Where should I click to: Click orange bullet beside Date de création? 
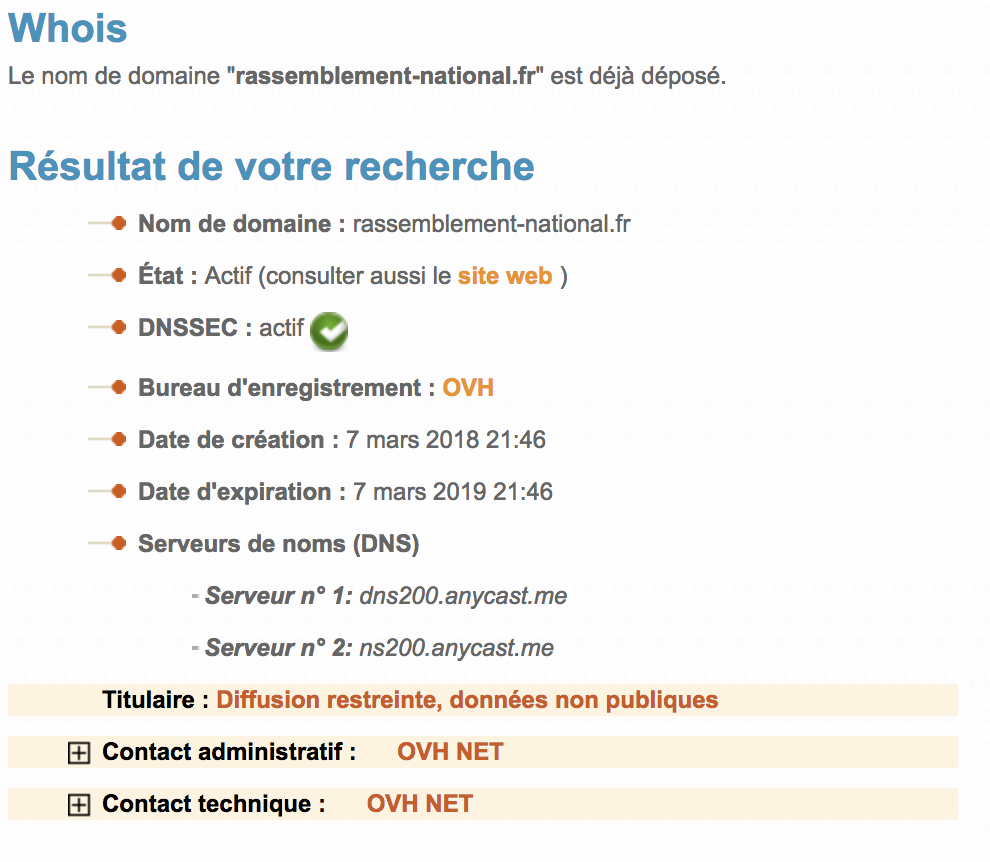[119, 439]
